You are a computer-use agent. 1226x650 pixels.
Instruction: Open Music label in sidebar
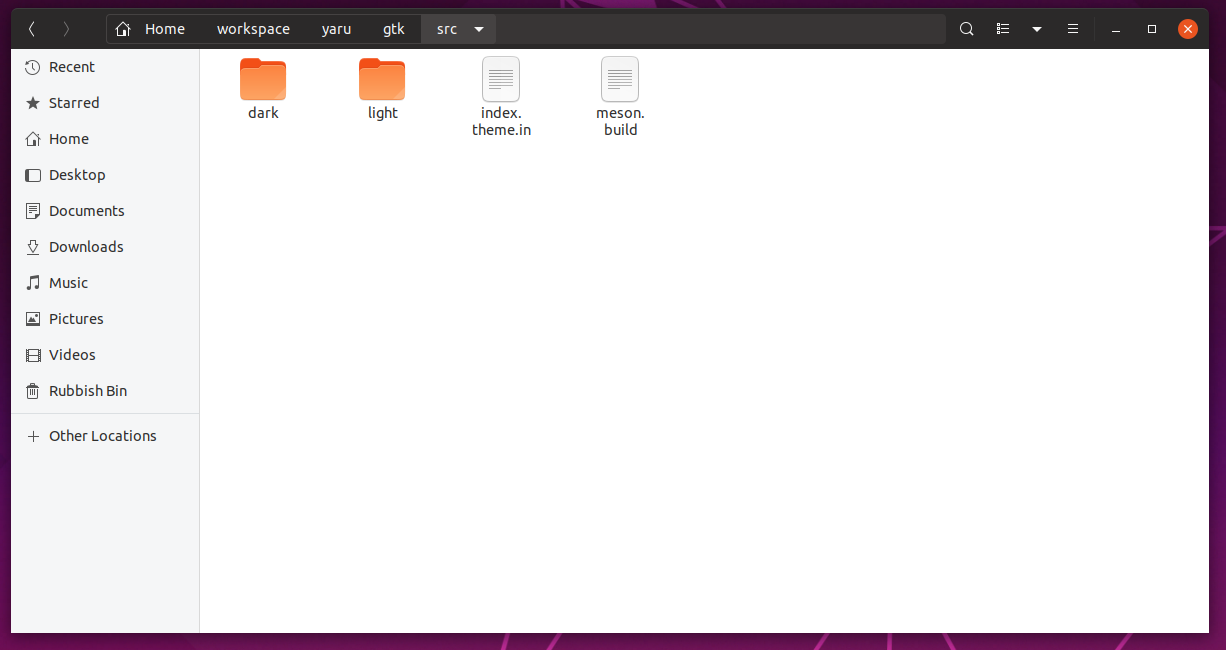click(69, 283)
